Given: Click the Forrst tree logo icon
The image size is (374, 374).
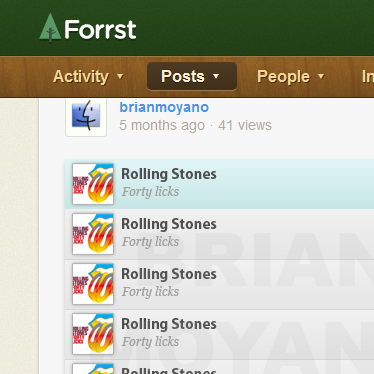Looking at the screenshot, I should click(50, 28).
